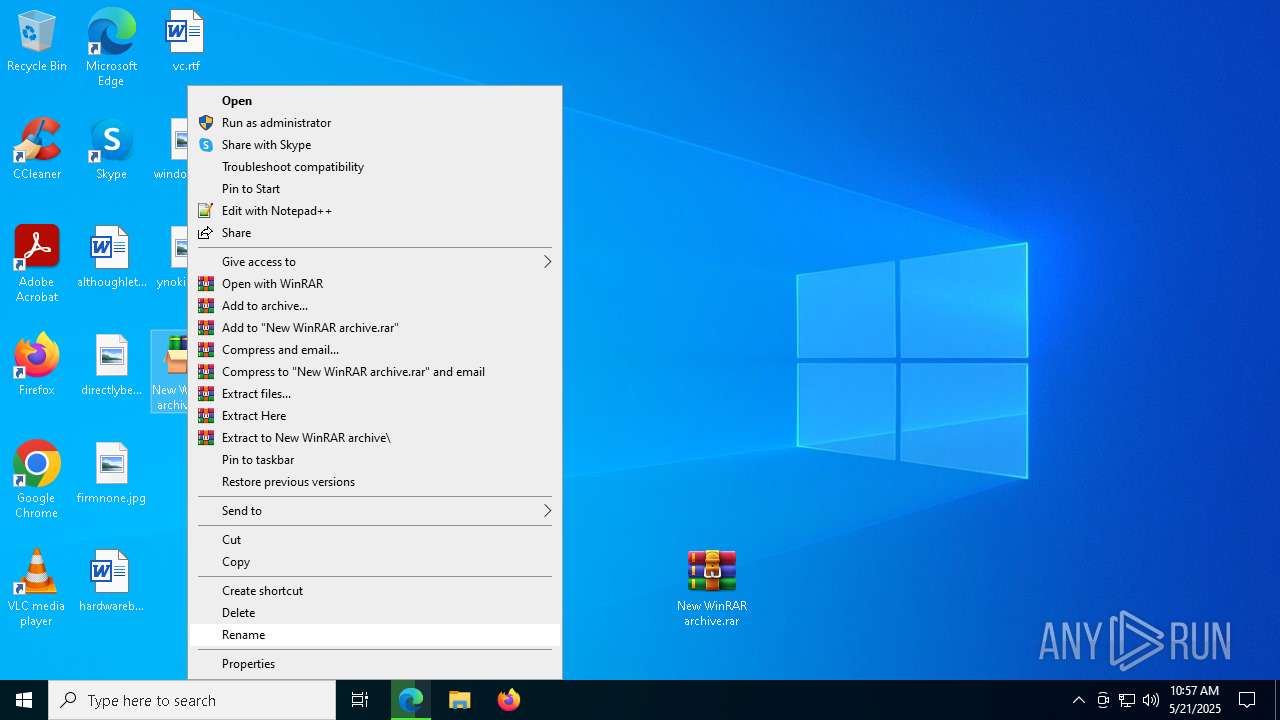Open CCleaner desktop shortcut
The image size is (1280, 720).
click(x=37, y=149)
